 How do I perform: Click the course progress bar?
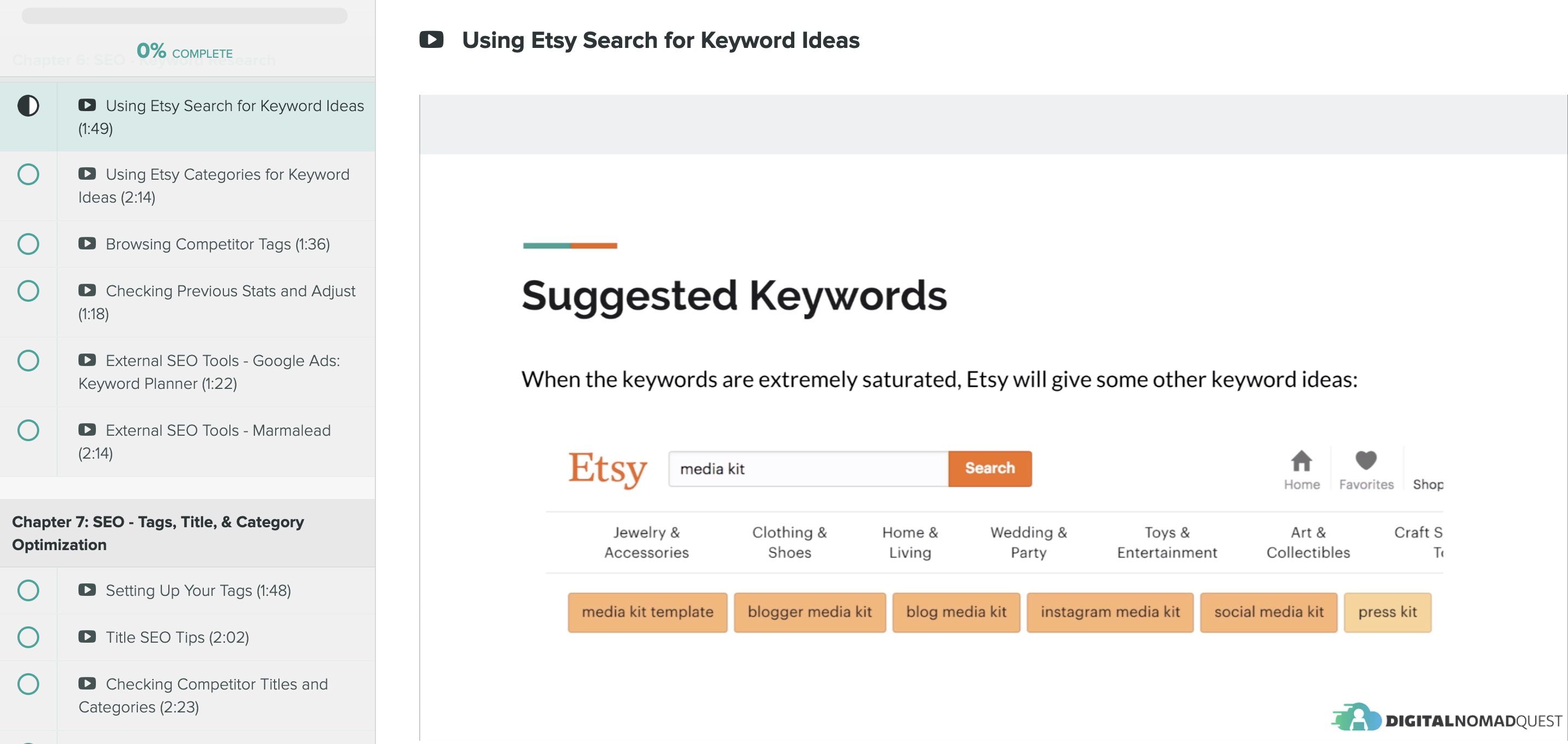185,15
